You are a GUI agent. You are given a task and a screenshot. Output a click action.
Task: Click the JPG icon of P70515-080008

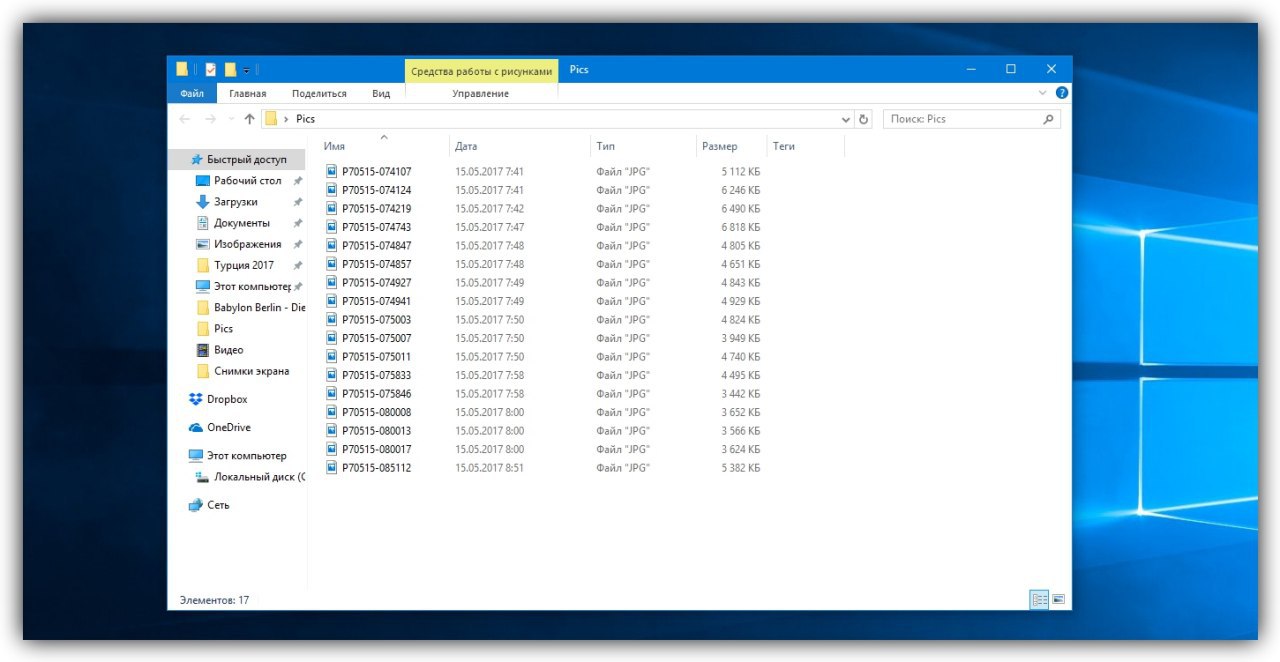click(332, 412)
